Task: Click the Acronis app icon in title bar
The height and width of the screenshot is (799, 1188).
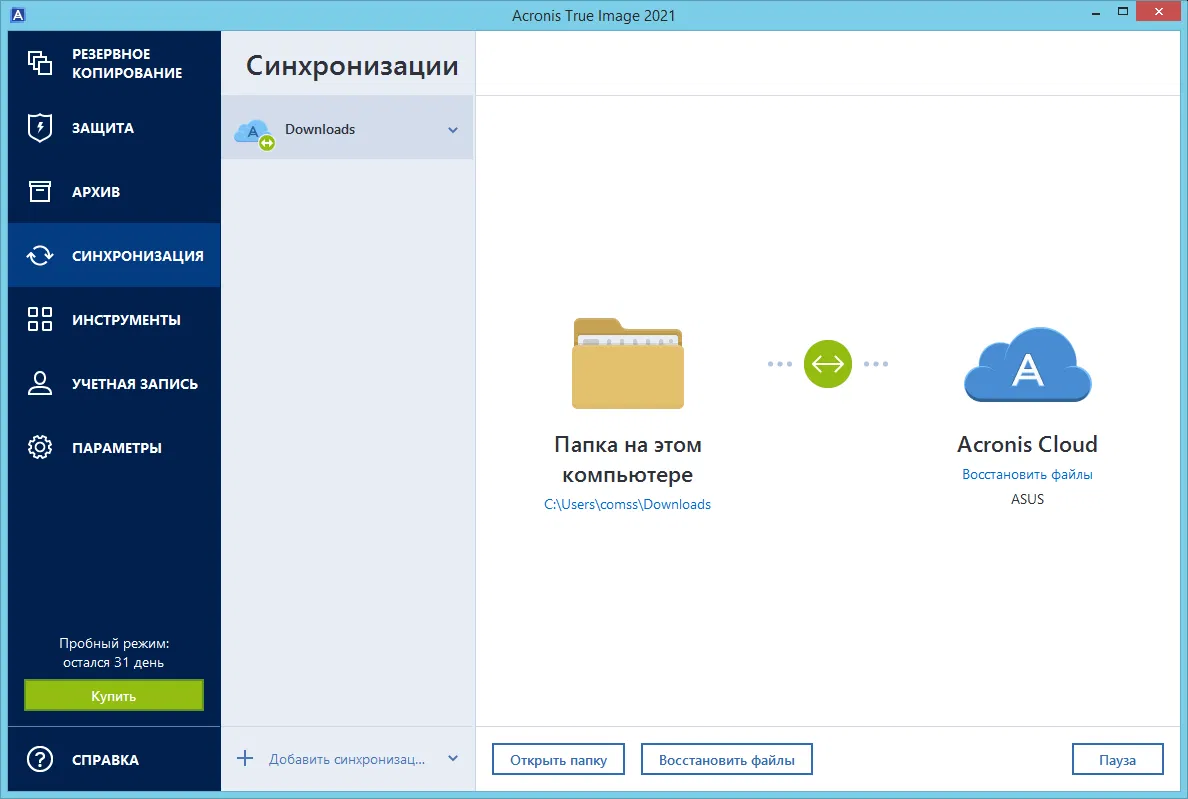Action: 17,14
